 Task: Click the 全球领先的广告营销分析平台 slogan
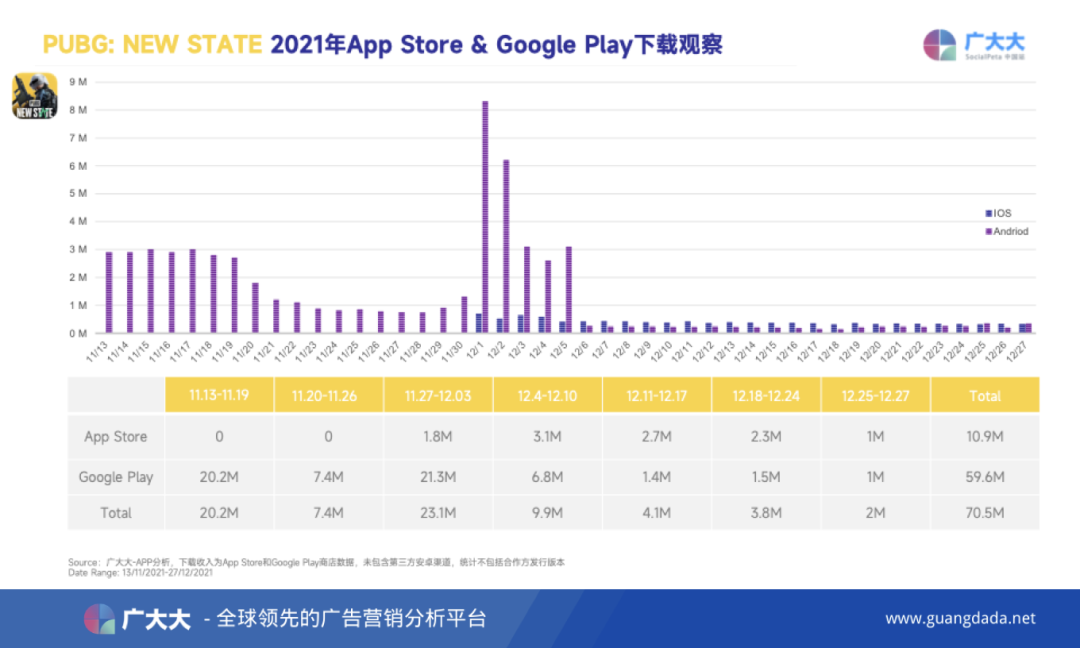pos(351,618)
